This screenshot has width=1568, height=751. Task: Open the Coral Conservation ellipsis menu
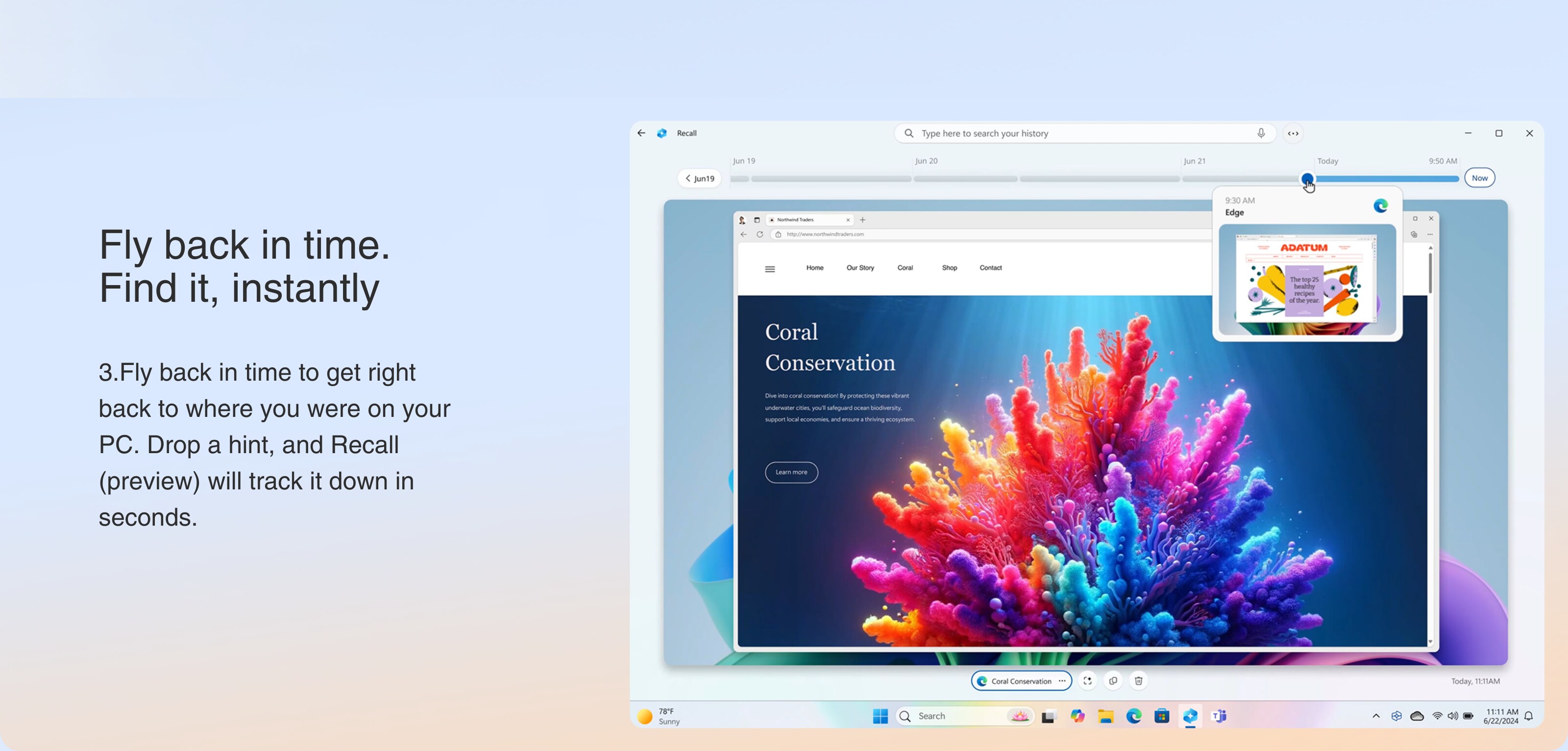point(1062,681)
